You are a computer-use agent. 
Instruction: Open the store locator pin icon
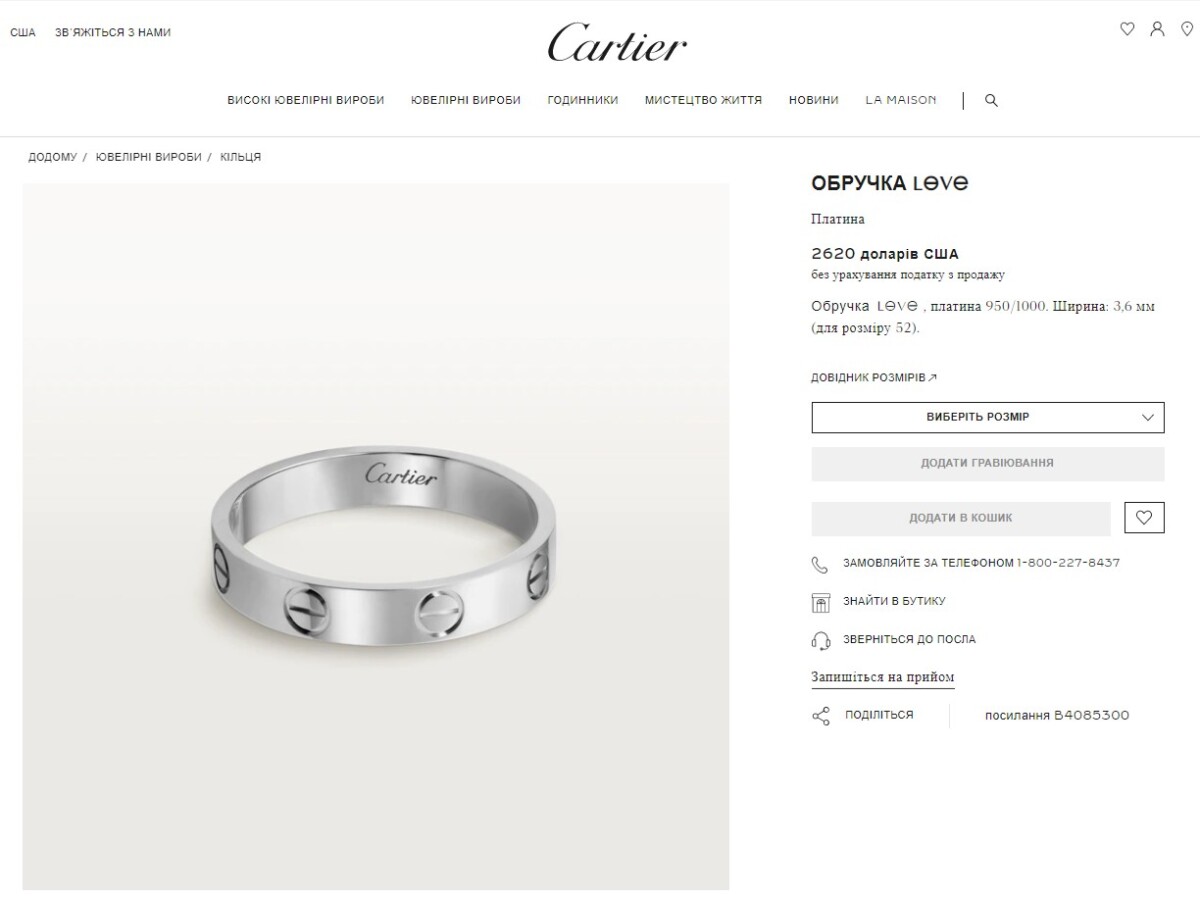1187,29
